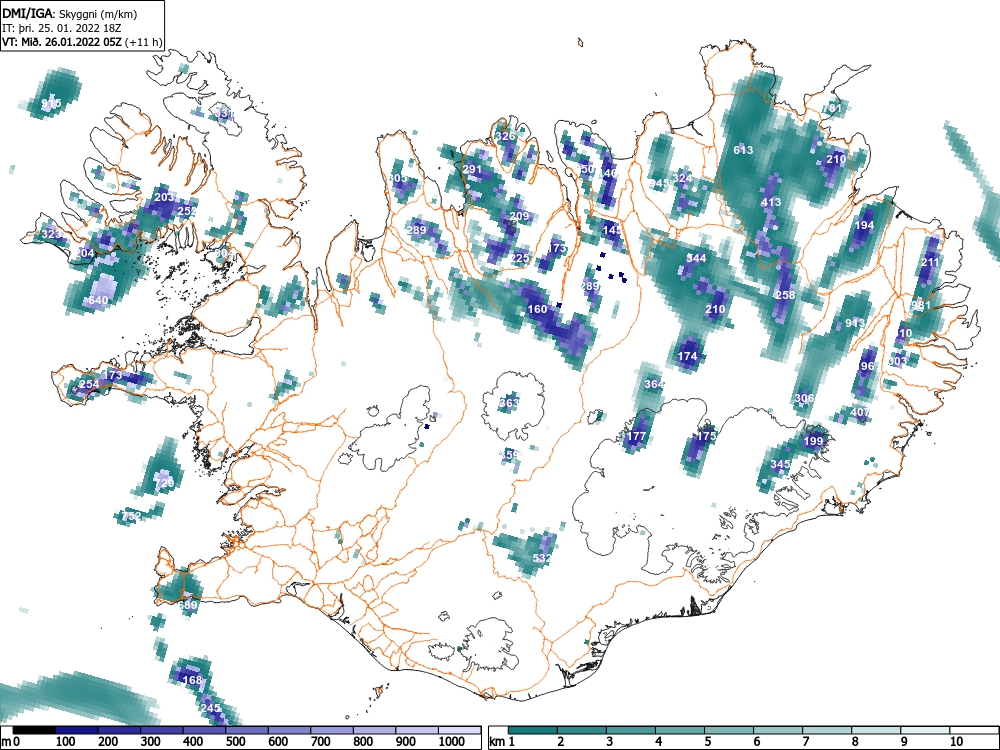The image size is (1000, 750).
Task: Click the 407 visibility value
Action: click(x=860, y=412)
